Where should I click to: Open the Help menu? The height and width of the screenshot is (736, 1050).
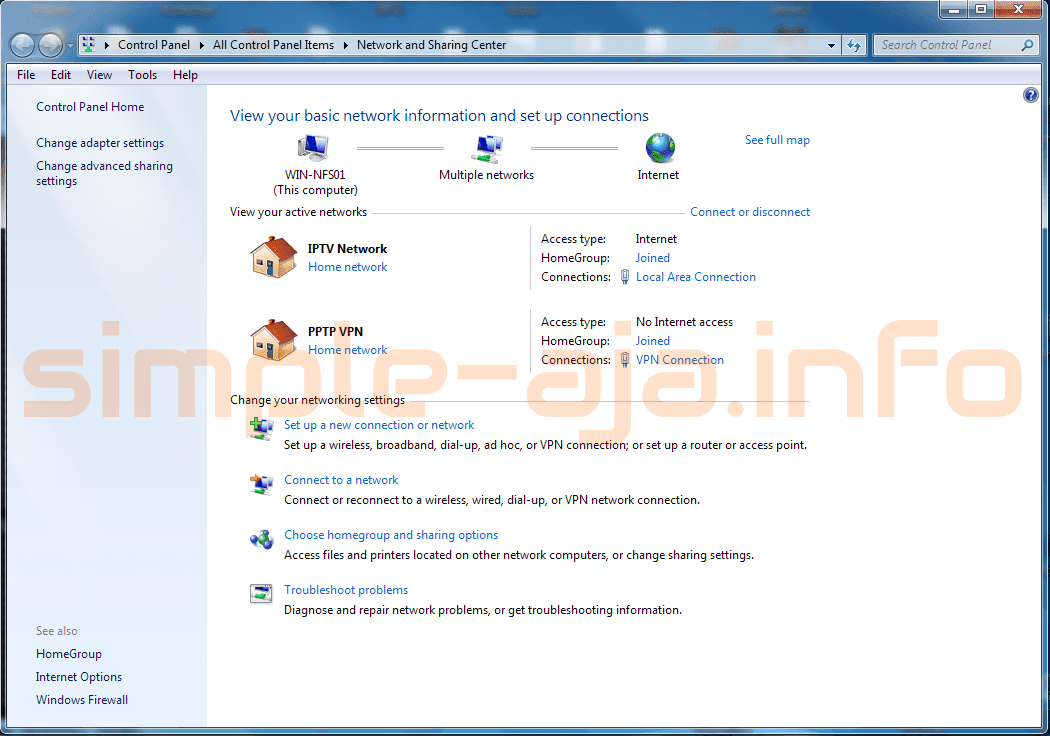pos(185,75)
